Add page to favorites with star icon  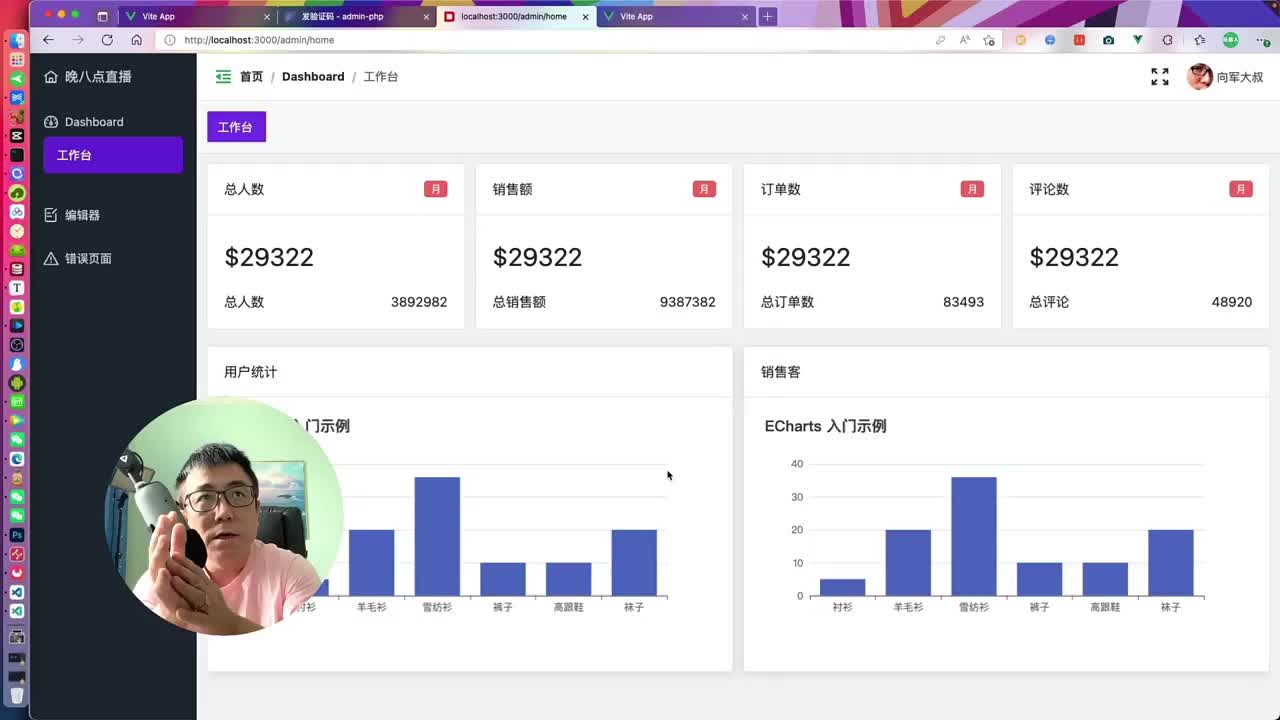[989, 40]
